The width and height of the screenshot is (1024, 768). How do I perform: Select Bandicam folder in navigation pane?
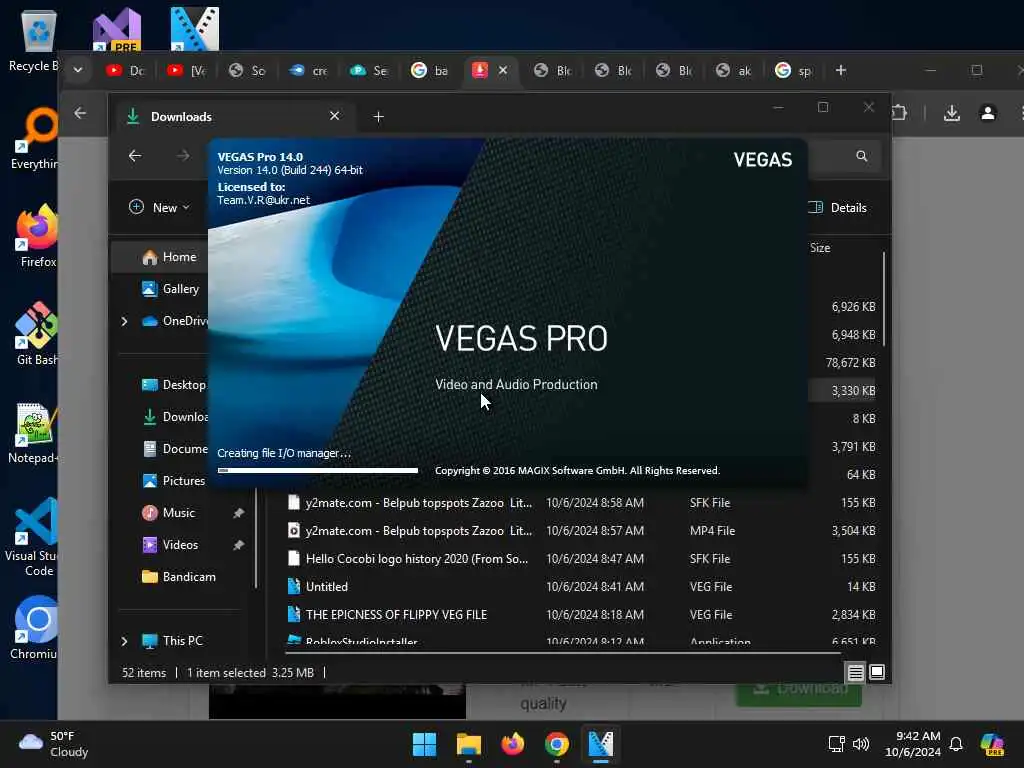178,577
